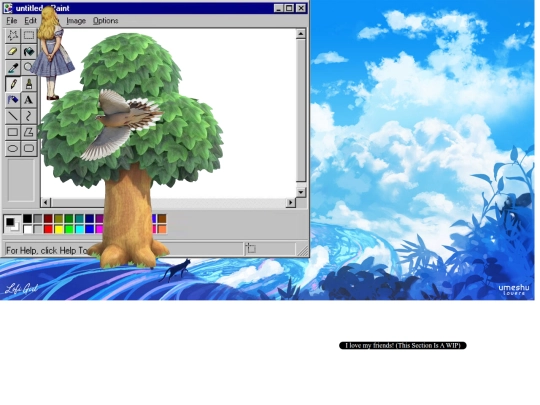Click the vertical scrollbar up arrow
This screenshot has width=540, height=405.
[x=301, y=34]
